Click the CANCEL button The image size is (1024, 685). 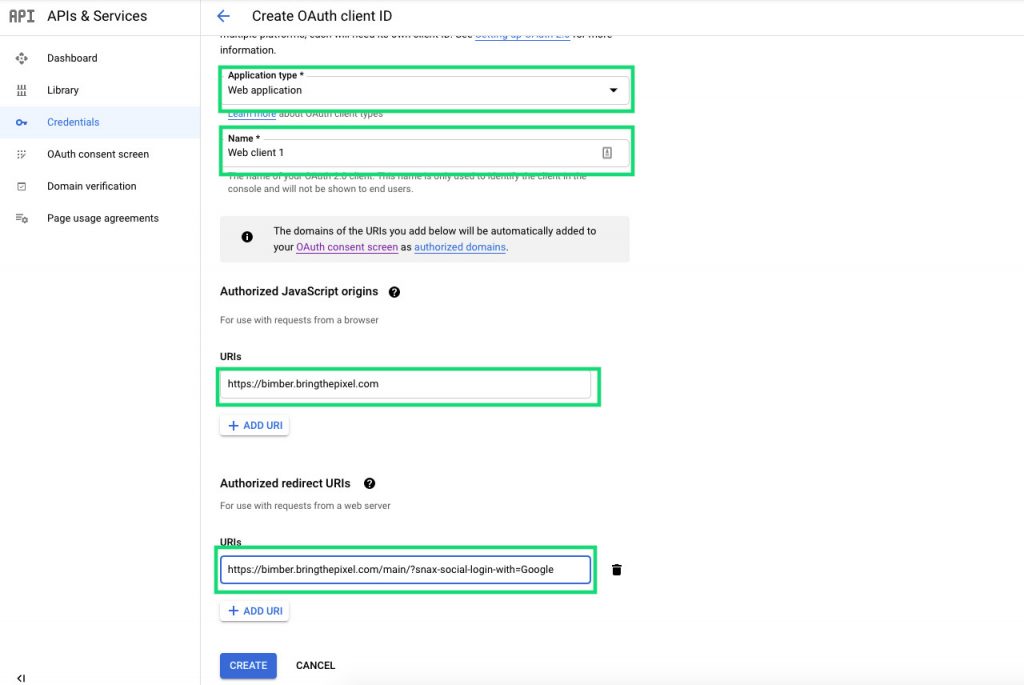(x=315, y=665)
